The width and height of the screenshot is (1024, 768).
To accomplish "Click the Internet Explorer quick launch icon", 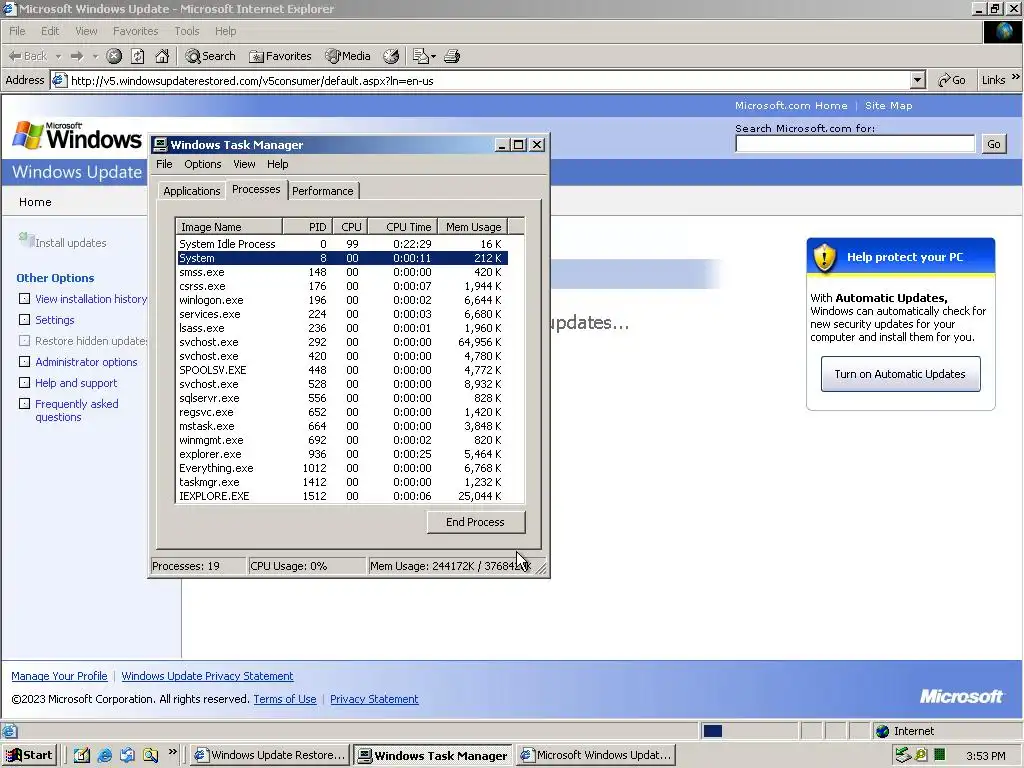I will (104, 755).
